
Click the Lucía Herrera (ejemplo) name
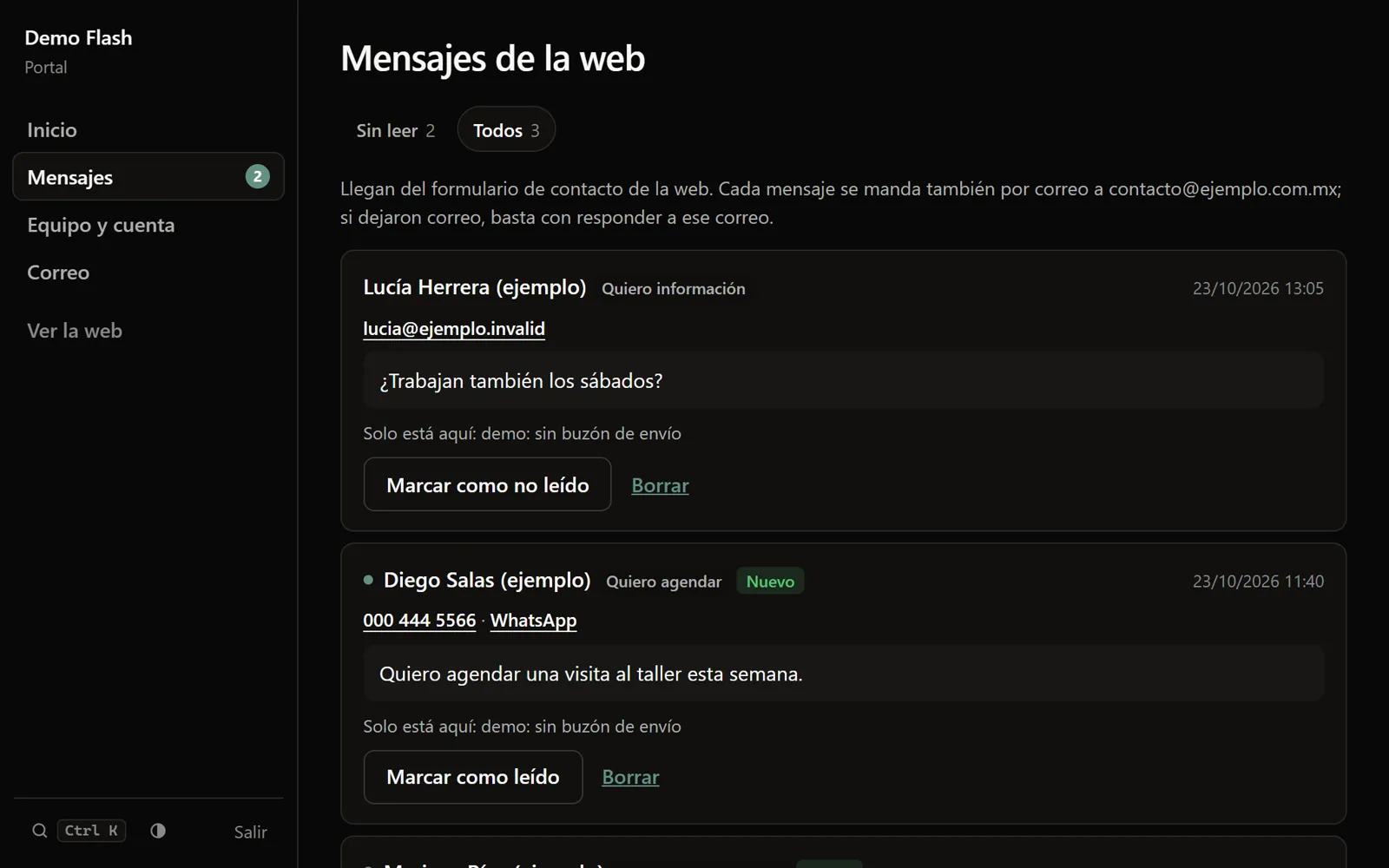click(x=475, y=287)
